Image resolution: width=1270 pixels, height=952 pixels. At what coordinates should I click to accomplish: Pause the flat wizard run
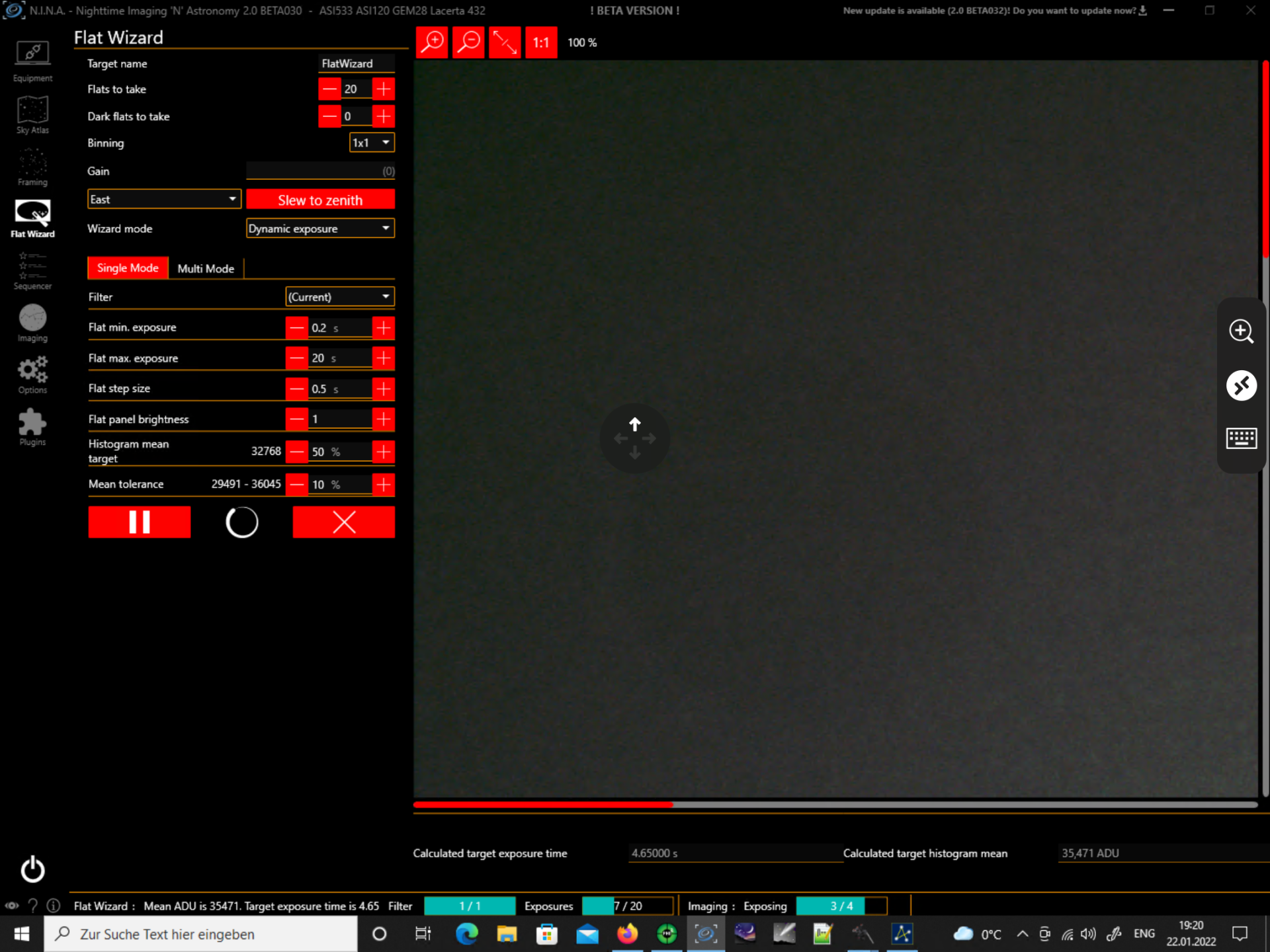(139, 522)
